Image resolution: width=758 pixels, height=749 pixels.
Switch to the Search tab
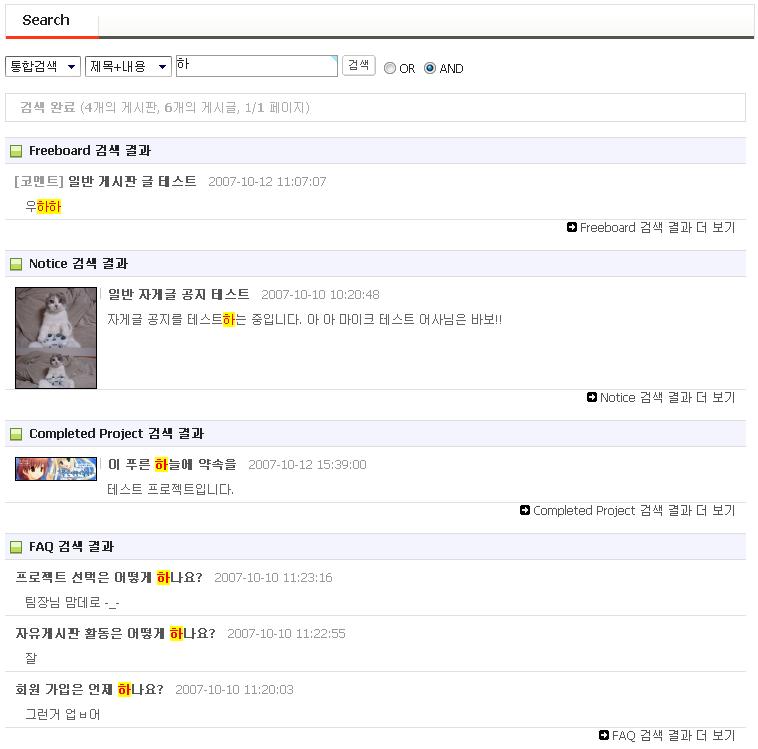(46, 20)
